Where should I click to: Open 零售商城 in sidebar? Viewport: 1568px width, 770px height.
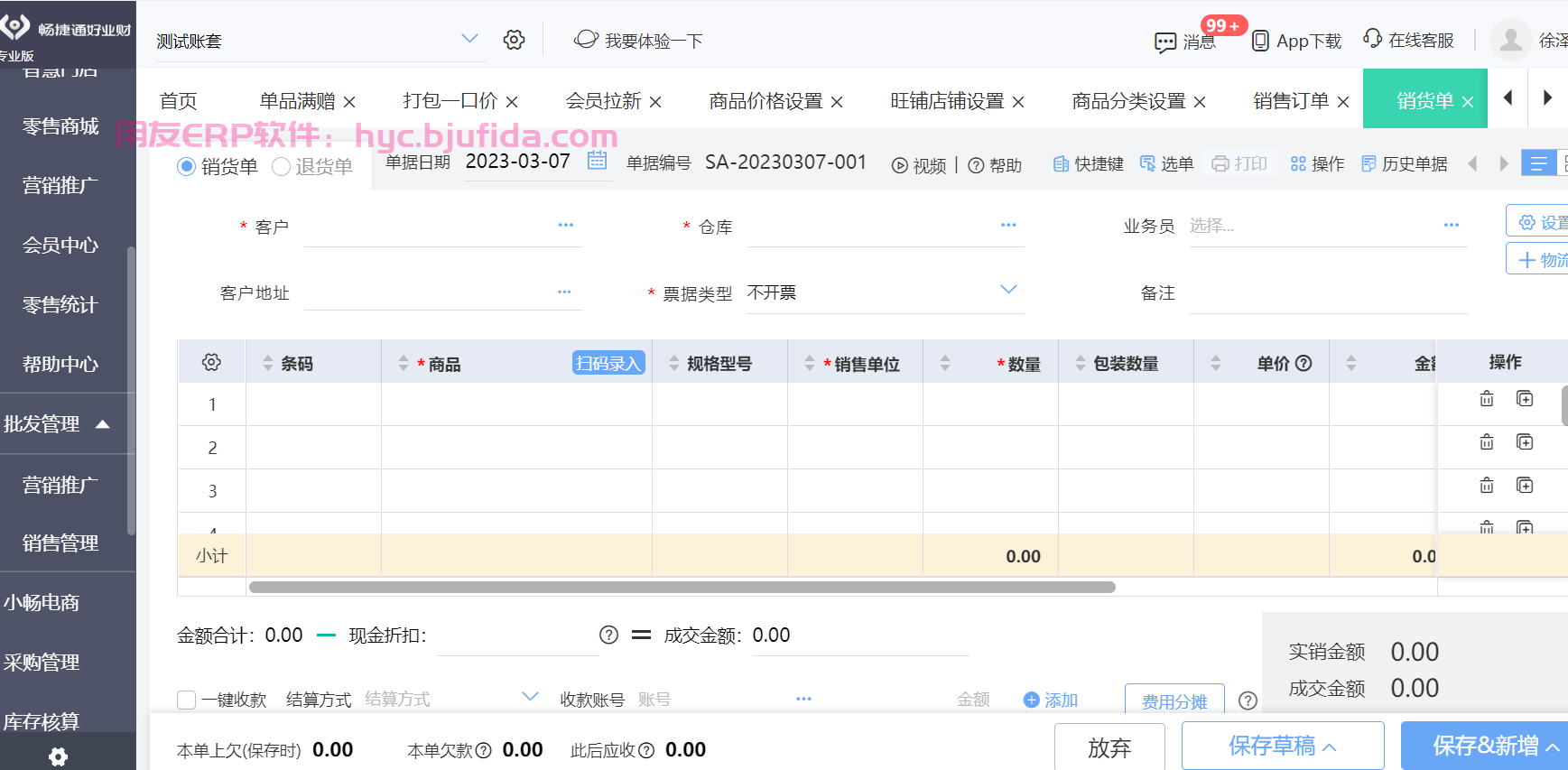60,126
